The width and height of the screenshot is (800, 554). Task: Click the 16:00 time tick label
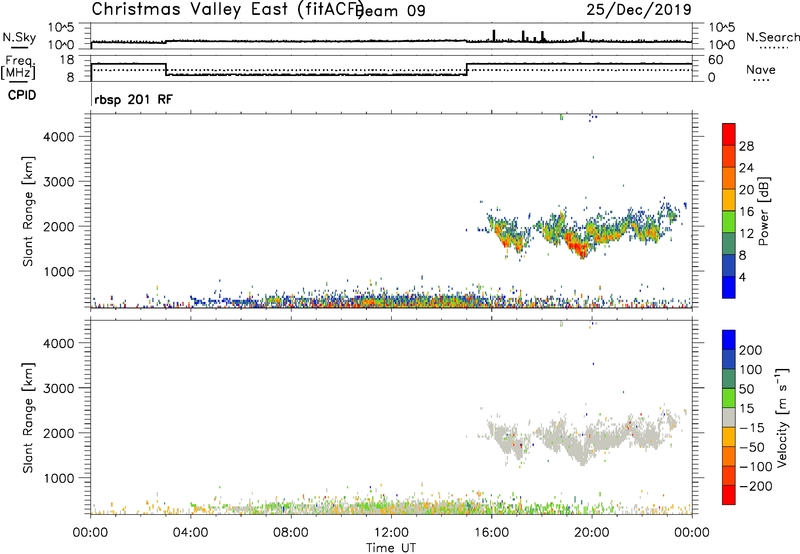pos(491,533)
